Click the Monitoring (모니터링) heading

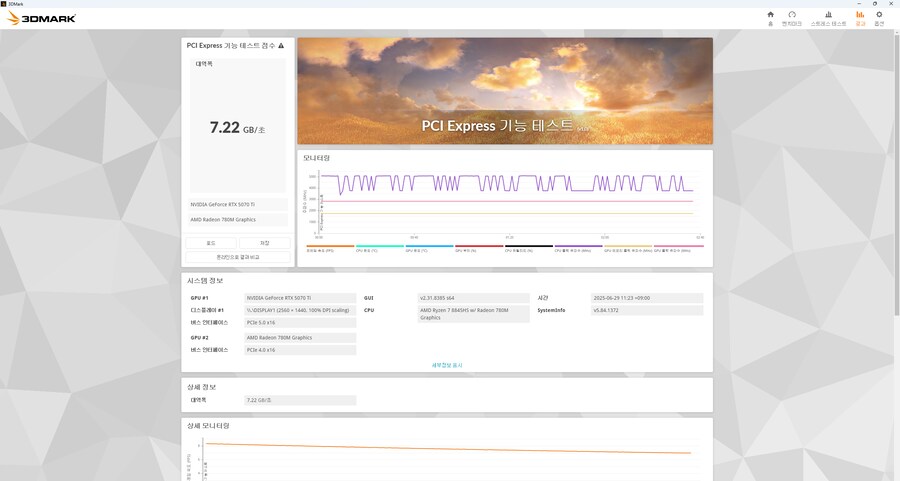click(316, 158)
